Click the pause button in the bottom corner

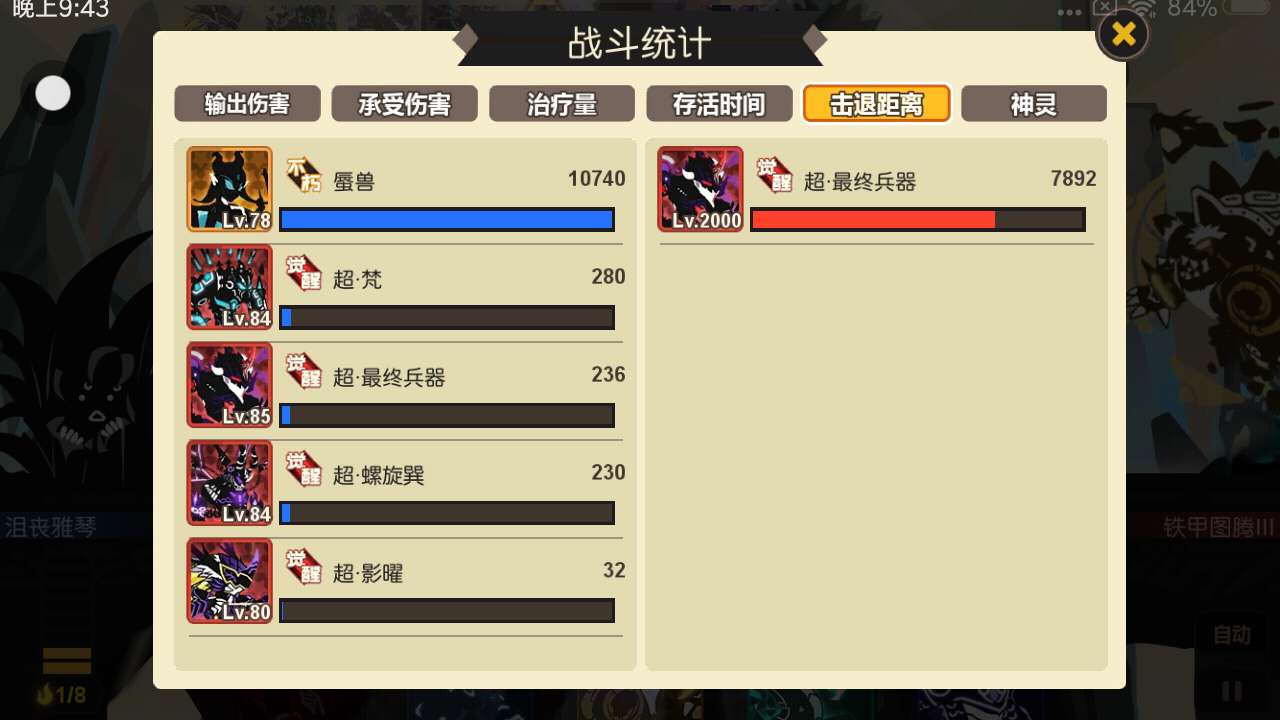coord(1232,691)
